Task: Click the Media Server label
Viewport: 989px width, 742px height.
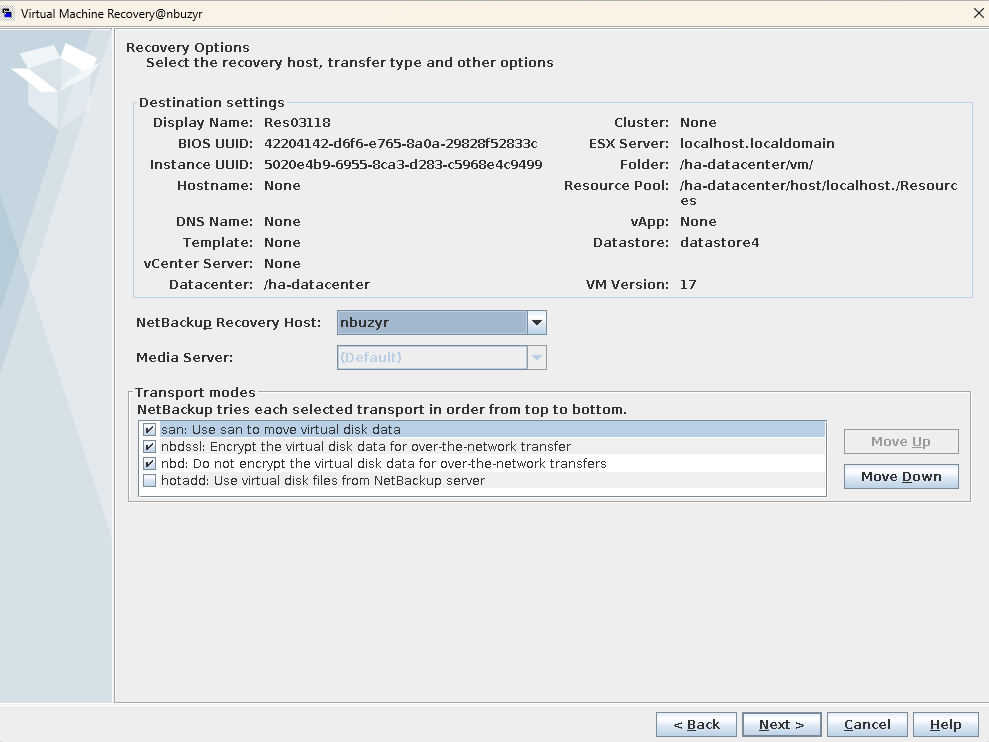Action: pyautogui.click(x=184, y=358)
